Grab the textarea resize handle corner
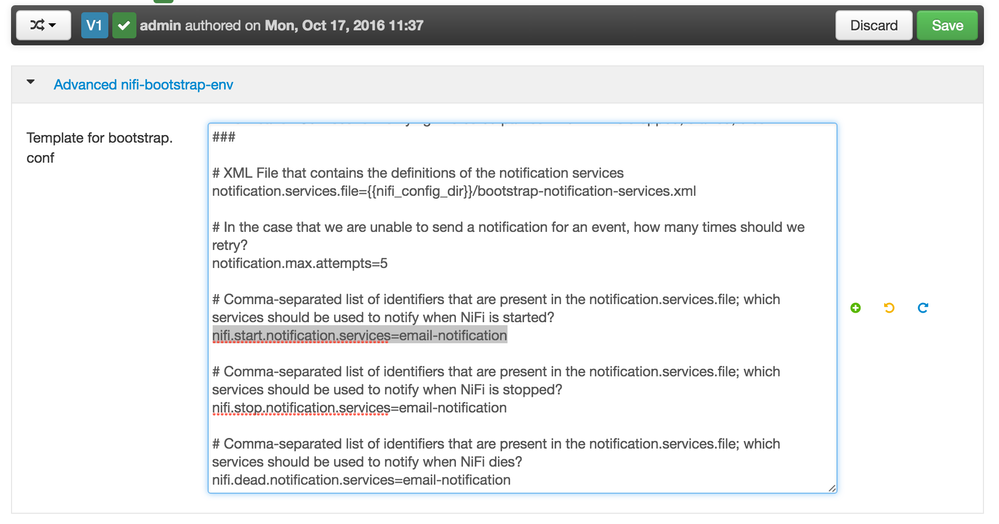 coord(832,488)
